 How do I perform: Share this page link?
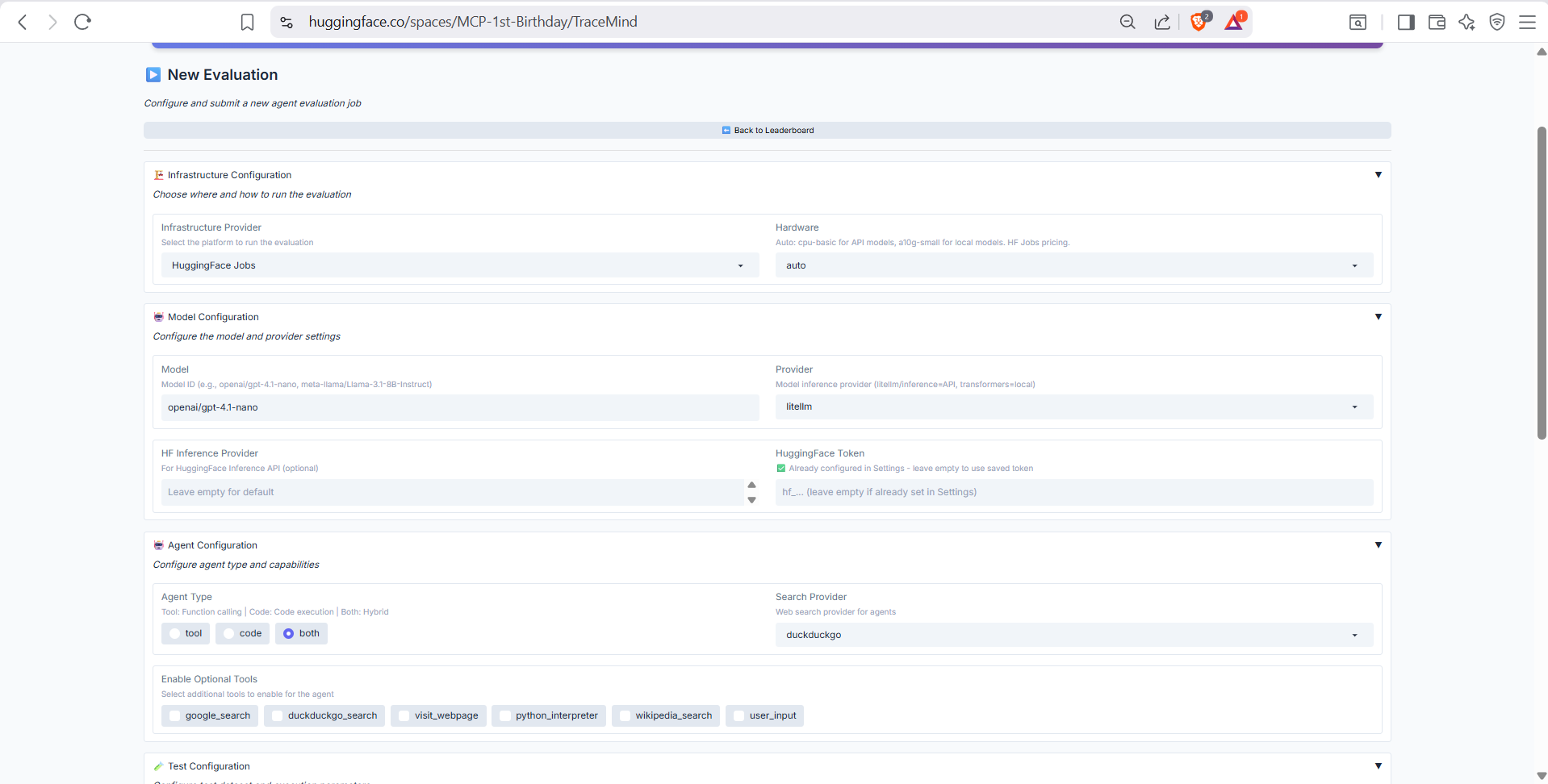1162,22
